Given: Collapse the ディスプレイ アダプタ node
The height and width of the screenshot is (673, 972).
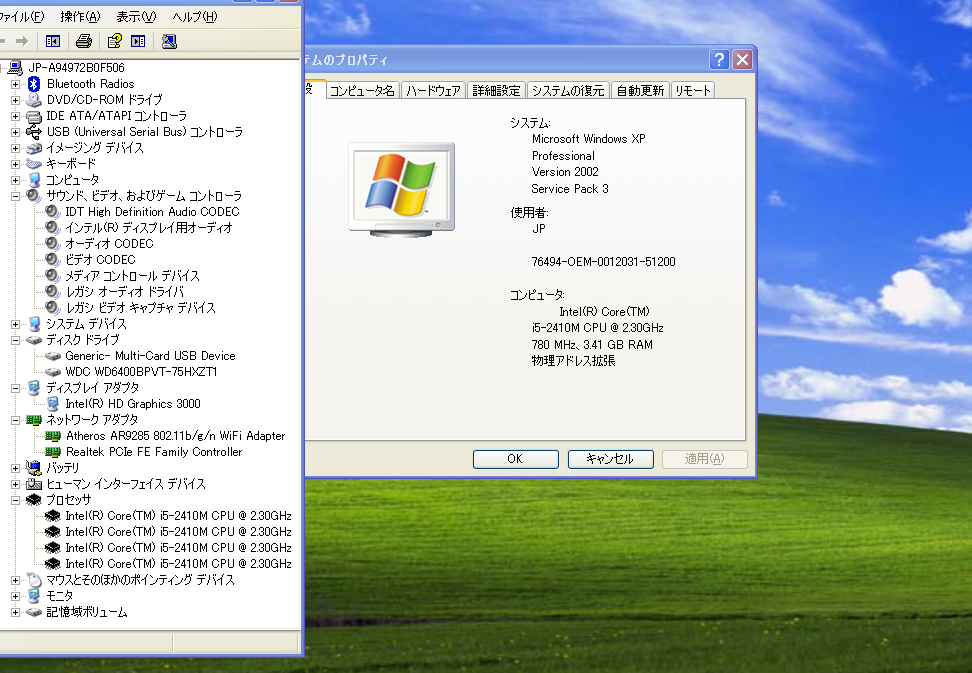Looking at the screenshot, I should pos(15,388).
